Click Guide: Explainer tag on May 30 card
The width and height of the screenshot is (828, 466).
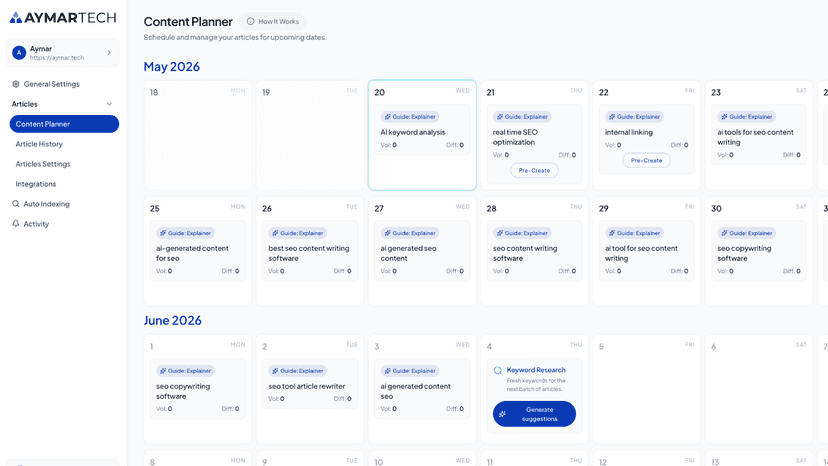(747, 233)
